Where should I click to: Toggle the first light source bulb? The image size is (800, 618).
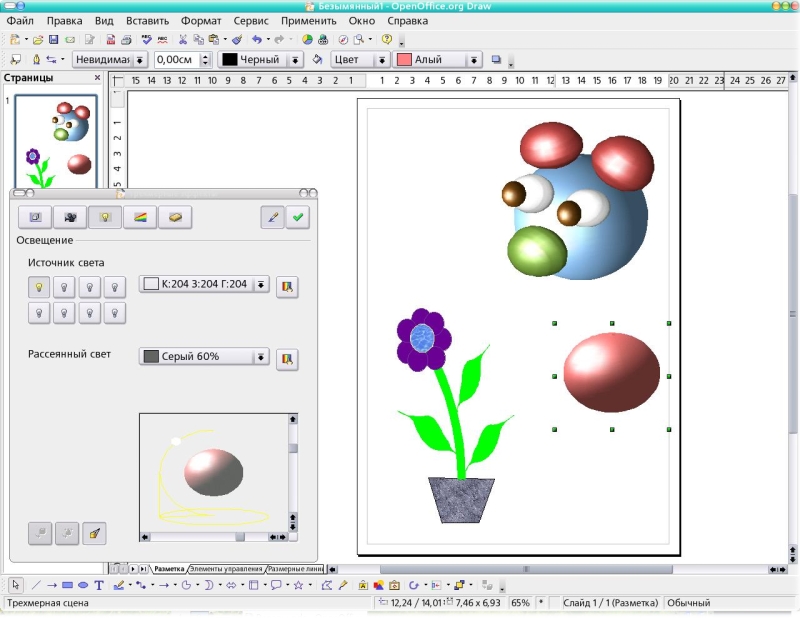click(40, 287)
